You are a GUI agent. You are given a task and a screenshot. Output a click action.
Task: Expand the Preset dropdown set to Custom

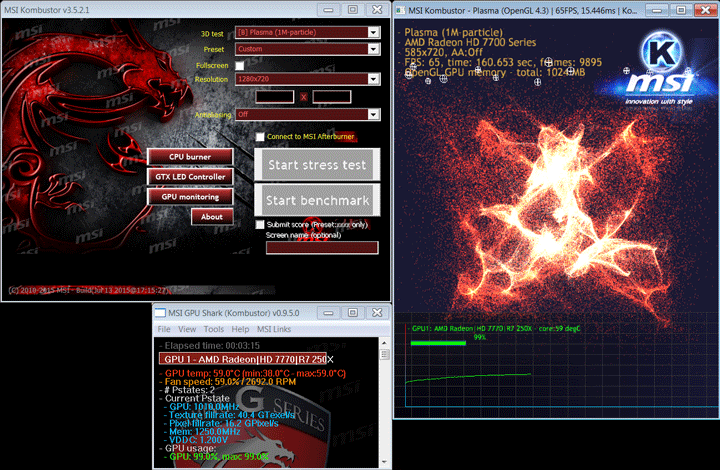(308, 49)
